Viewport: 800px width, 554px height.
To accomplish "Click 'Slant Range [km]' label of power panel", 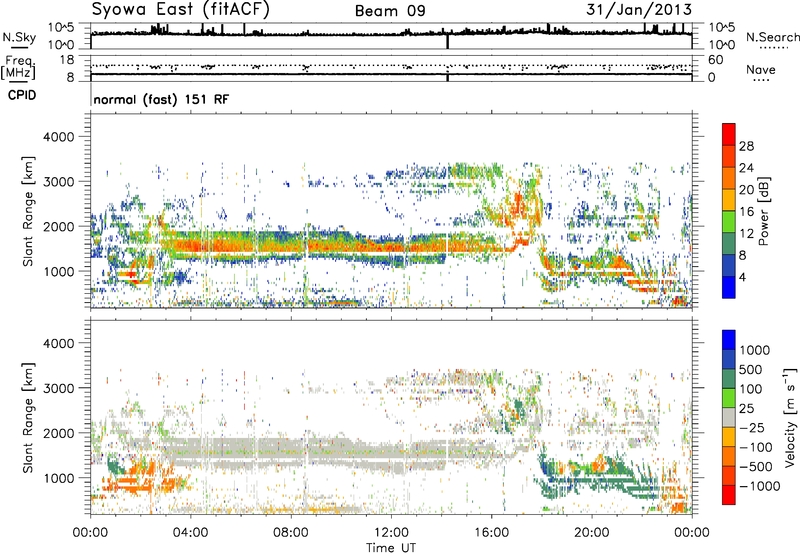I will [x=28, y=211].
